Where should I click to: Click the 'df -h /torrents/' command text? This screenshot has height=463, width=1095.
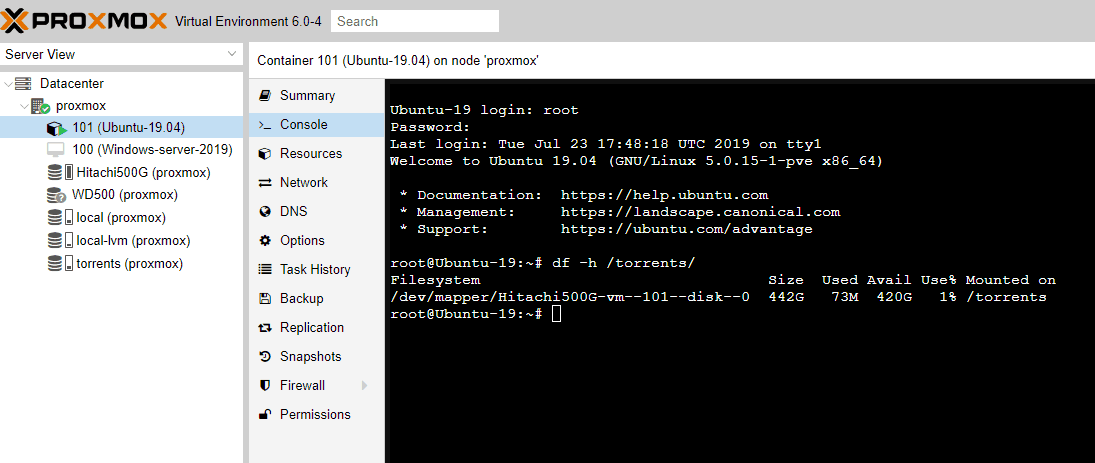[x=624, y=263]
